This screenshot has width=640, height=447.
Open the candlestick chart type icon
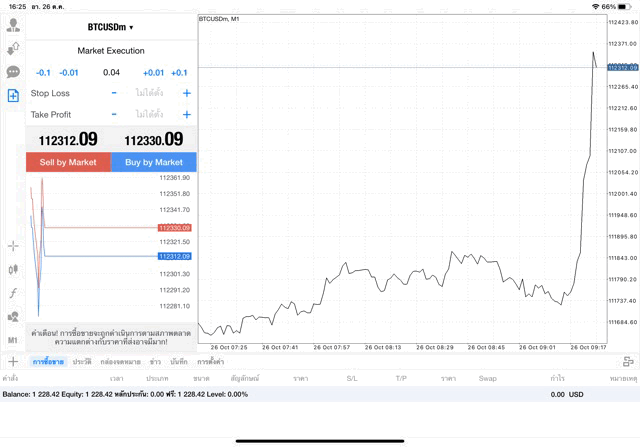pos(13,269)
